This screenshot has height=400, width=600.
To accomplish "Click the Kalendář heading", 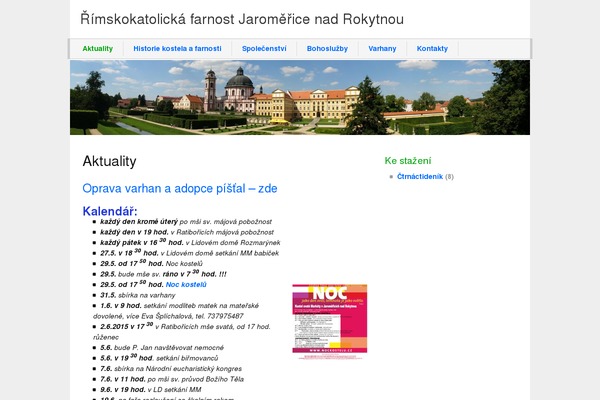I will [x=110, y=211].
